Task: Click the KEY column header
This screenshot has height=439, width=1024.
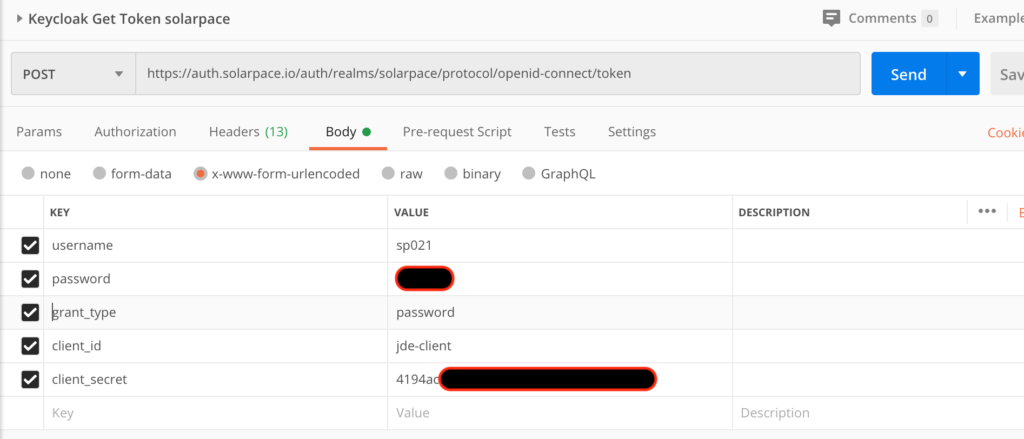Action: point(60,212)
